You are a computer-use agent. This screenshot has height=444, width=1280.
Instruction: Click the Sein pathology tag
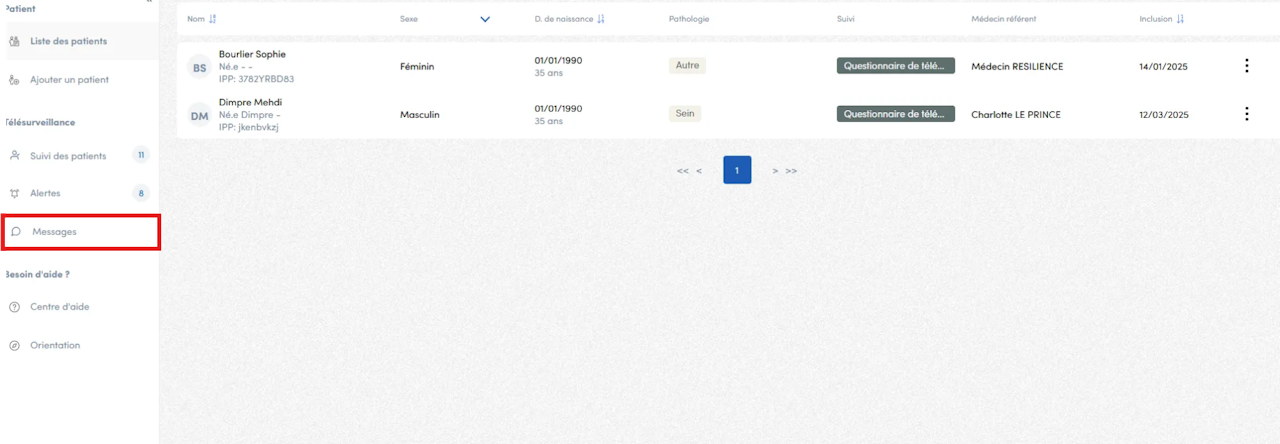coord(685,114)
